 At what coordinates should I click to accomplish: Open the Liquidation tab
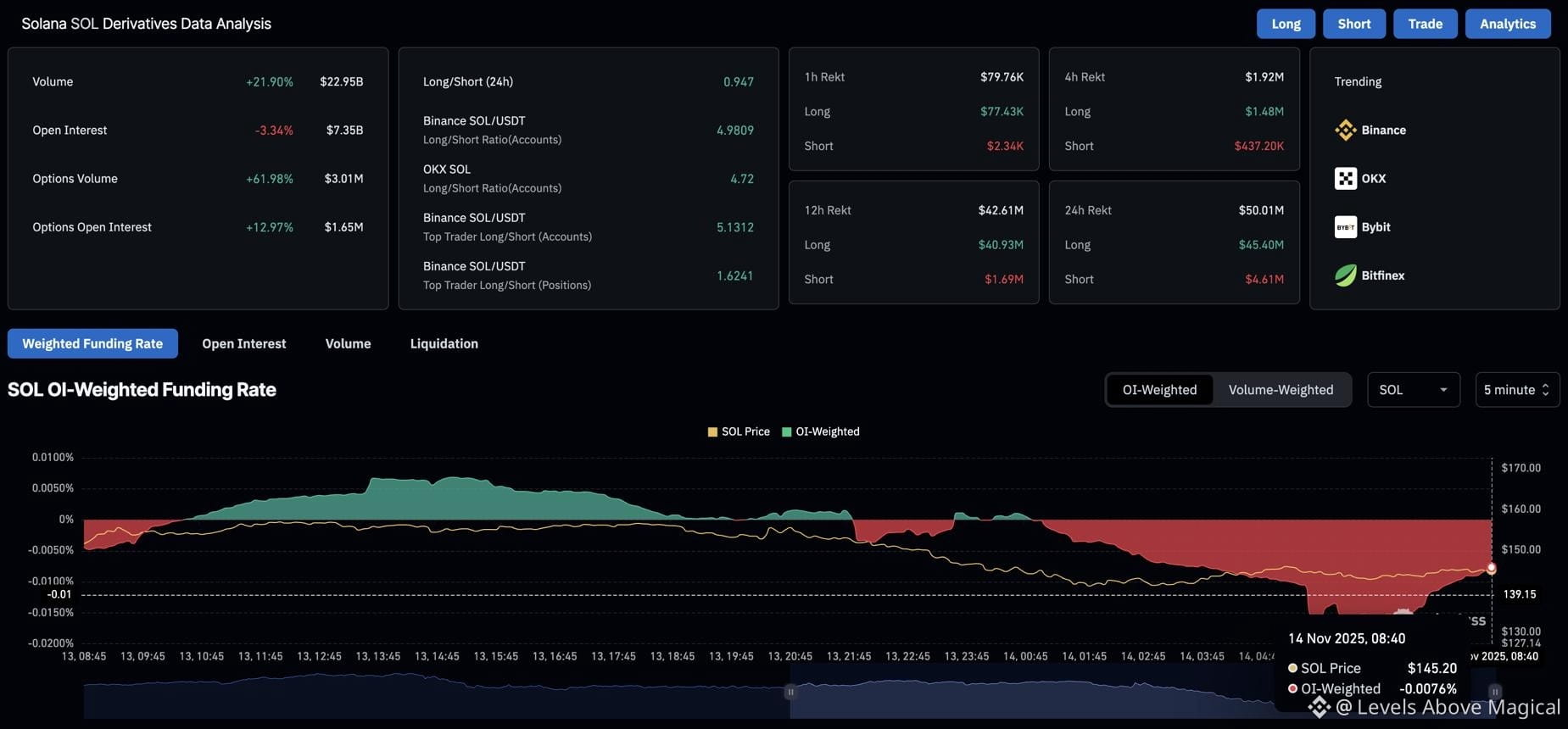(x=444, y=343)
